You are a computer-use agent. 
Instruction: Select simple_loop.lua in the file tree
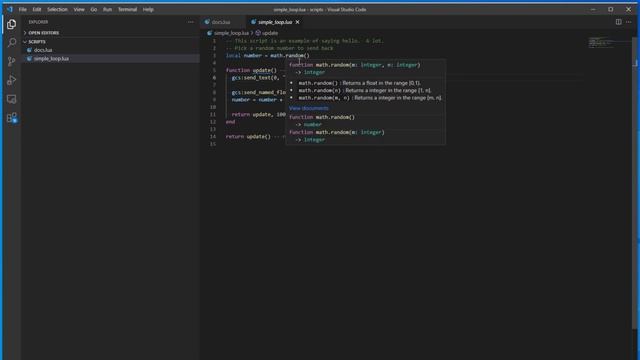coord(51,59)
